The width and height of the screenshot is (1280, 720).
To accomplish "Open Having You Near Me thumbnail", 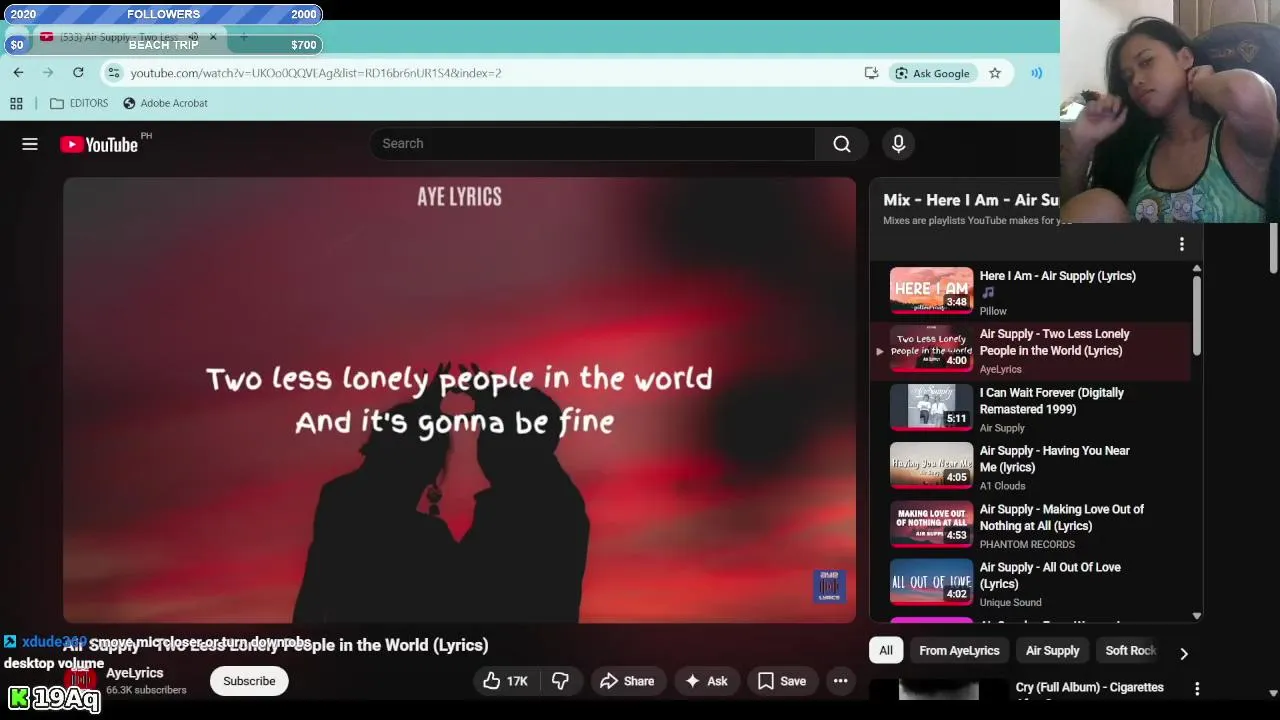I will click(x=931, y=465).
